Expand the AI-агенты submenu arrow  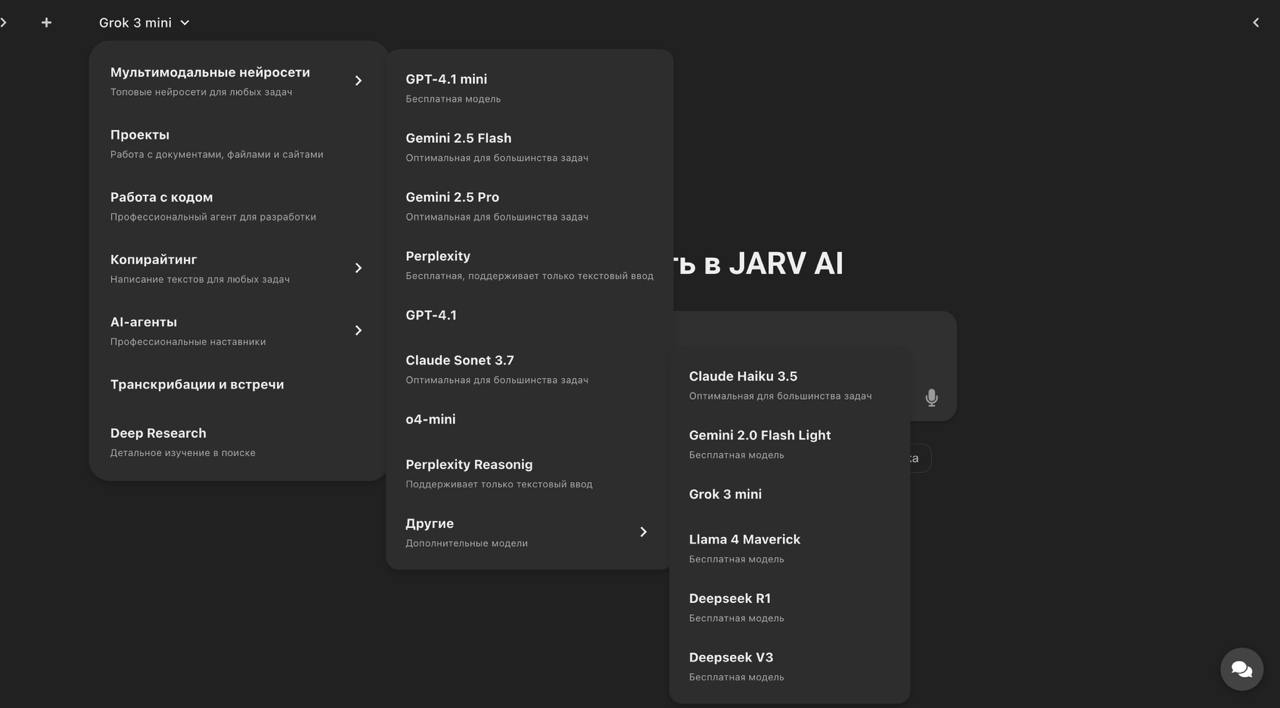(x=358, y=330)
